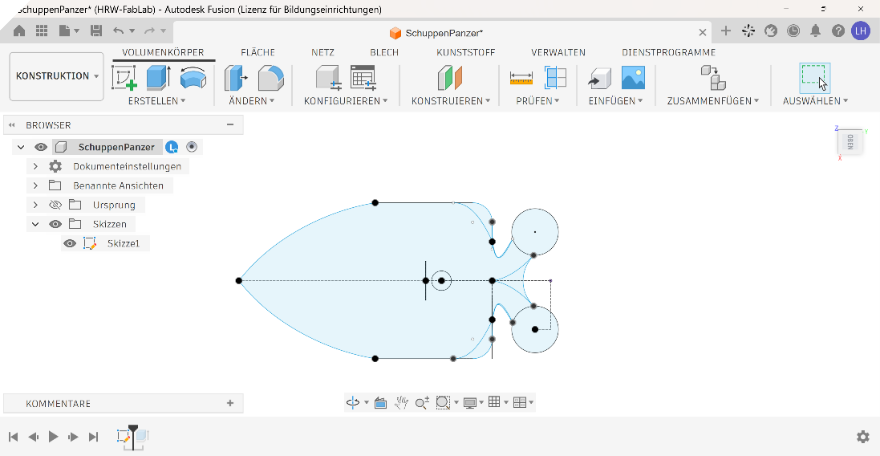Create a new sketch tool
The image size is (880, 456).
pos(125,77)
